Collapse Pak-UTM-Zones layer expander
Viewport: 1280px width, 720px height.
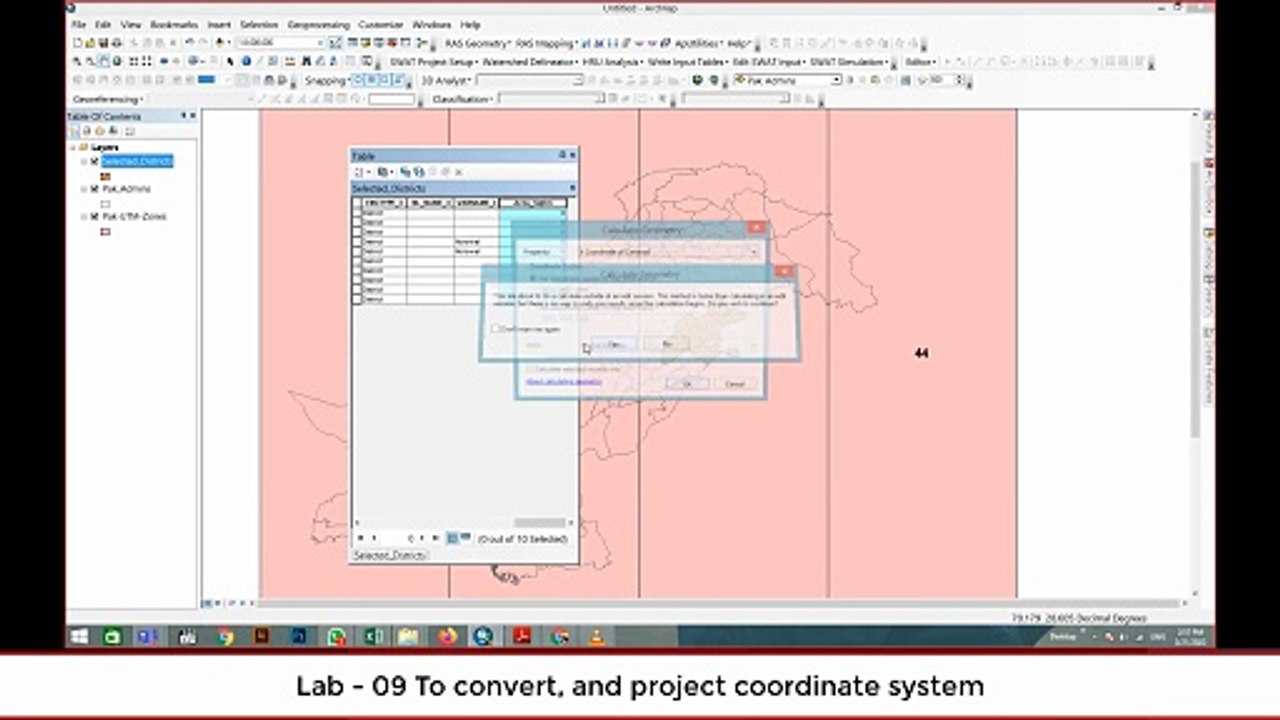pyautogui.click(x=84, y=217)
